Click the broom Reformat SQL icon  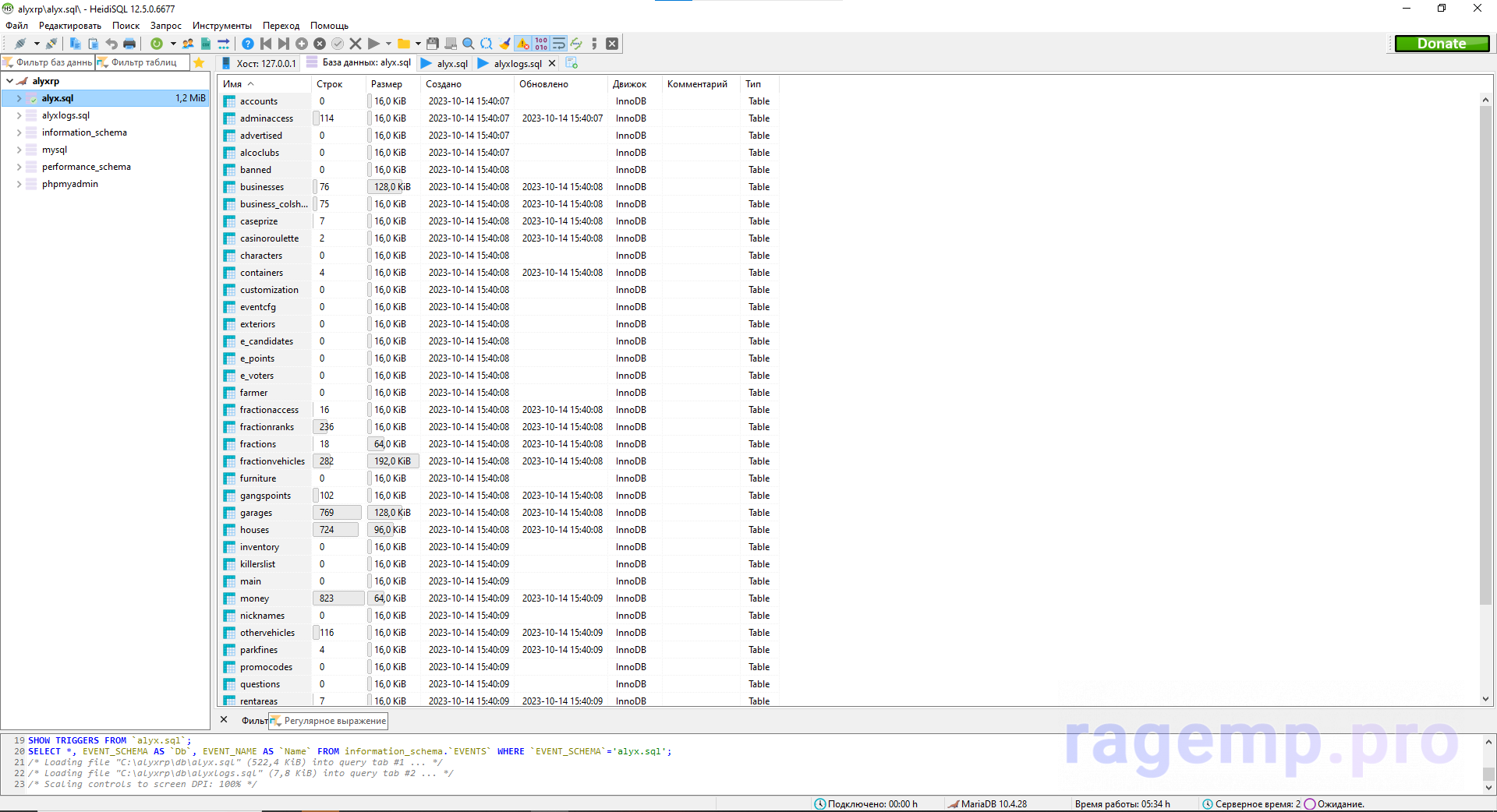(x=505, y=44)
